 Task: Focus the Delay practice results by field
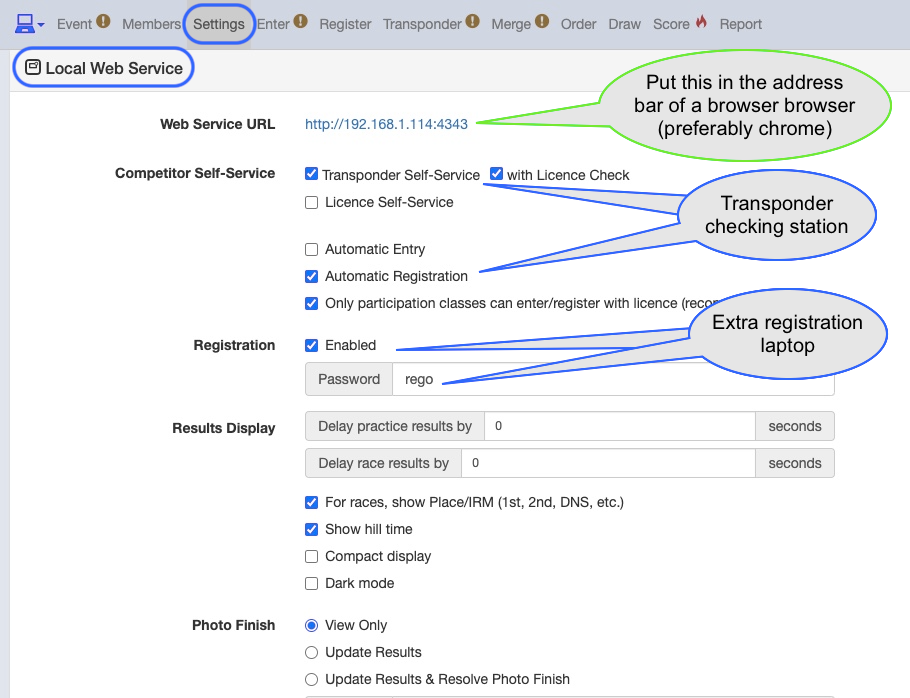click(620, 426)
